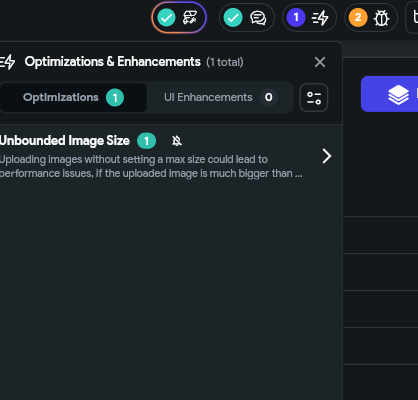Click the lightning icon beside Optimizations & Enhancements title
The width and height of the screenshot is (418, 400).
coord(7,62)
